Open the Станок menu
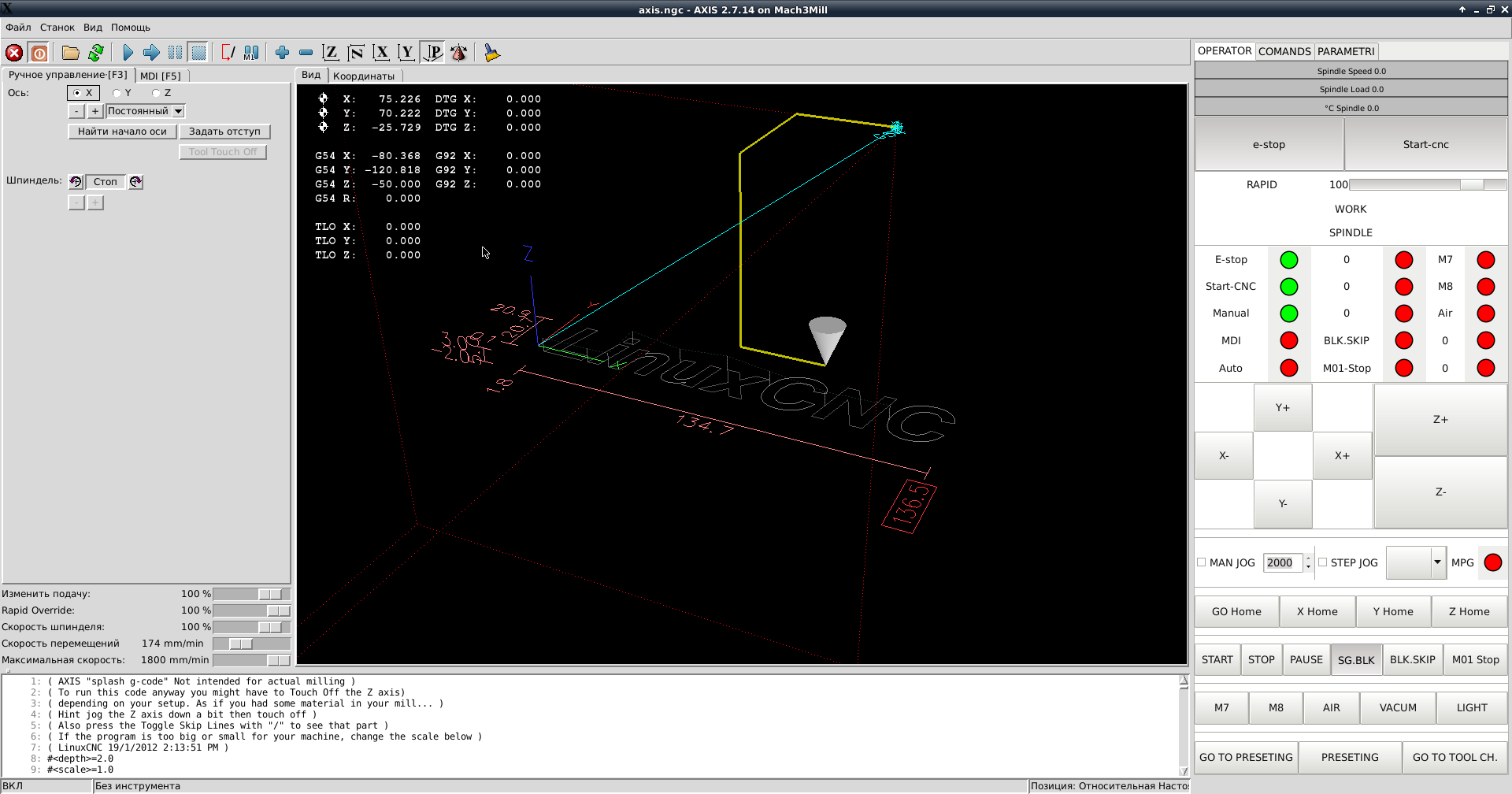This screenshot has width=1512, height=794. click(57, 28)
